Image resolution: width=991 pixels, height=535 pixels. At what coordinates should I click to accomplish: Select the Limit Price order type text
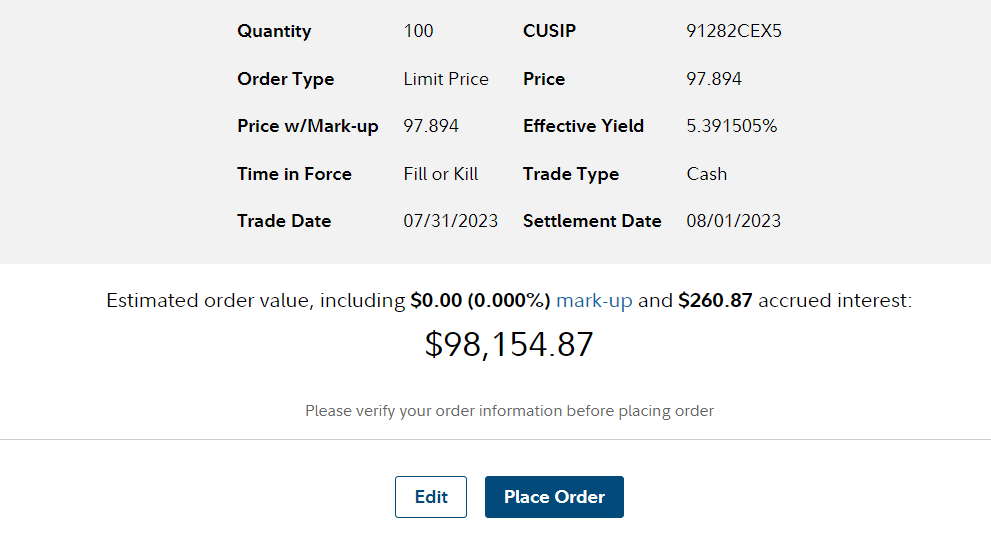coord(446,79)
